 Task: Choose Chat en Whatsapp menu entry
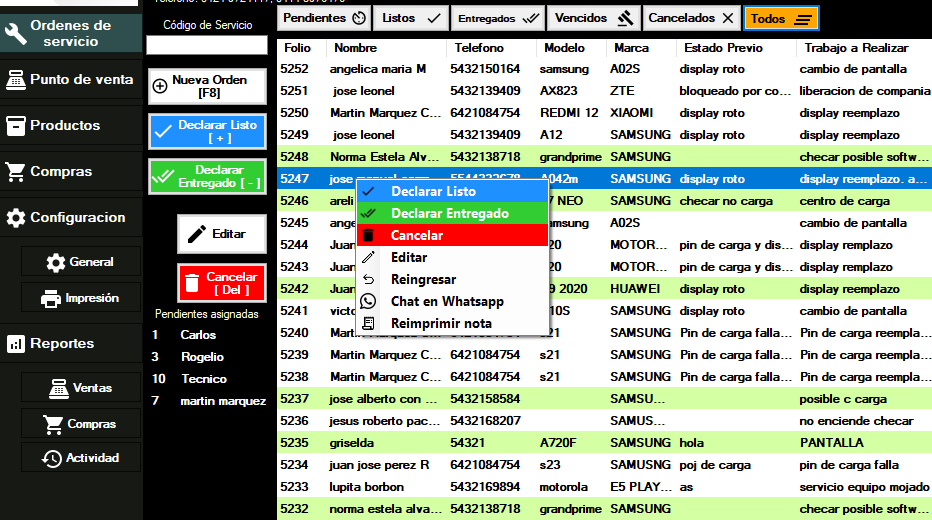[452, 301]
